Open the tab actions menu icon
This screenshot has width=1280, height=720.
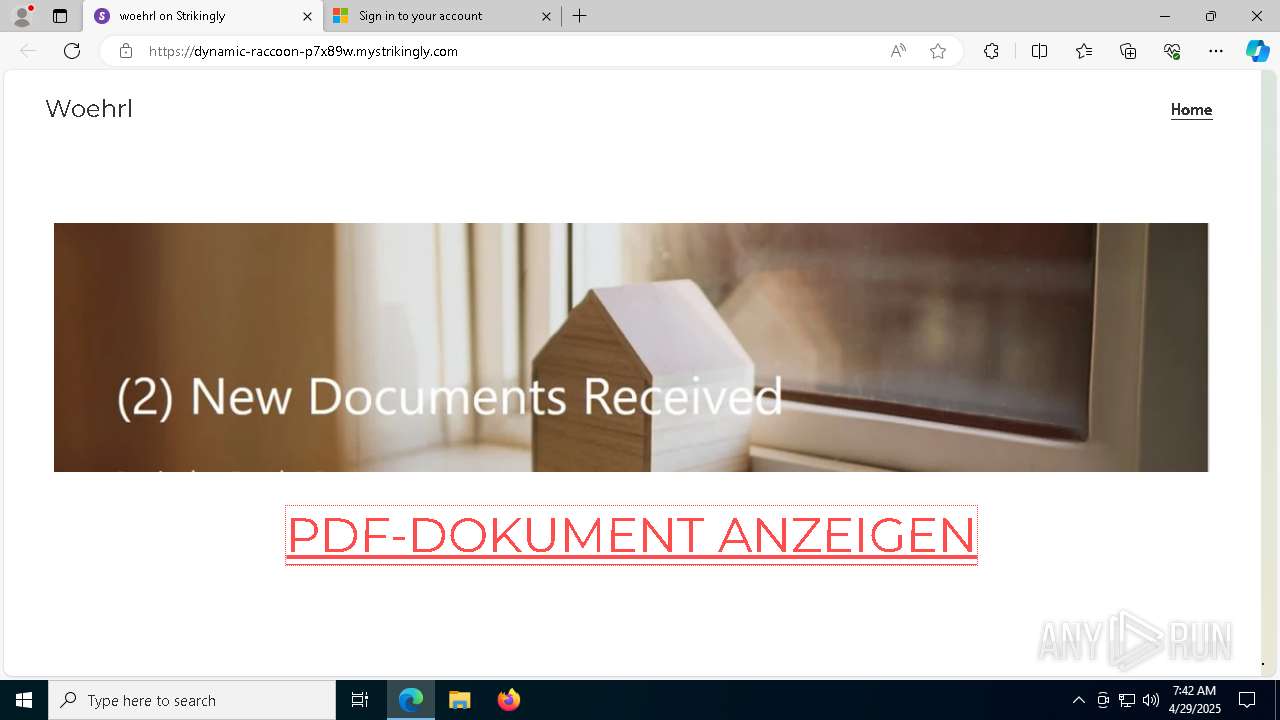pos(60,16)
